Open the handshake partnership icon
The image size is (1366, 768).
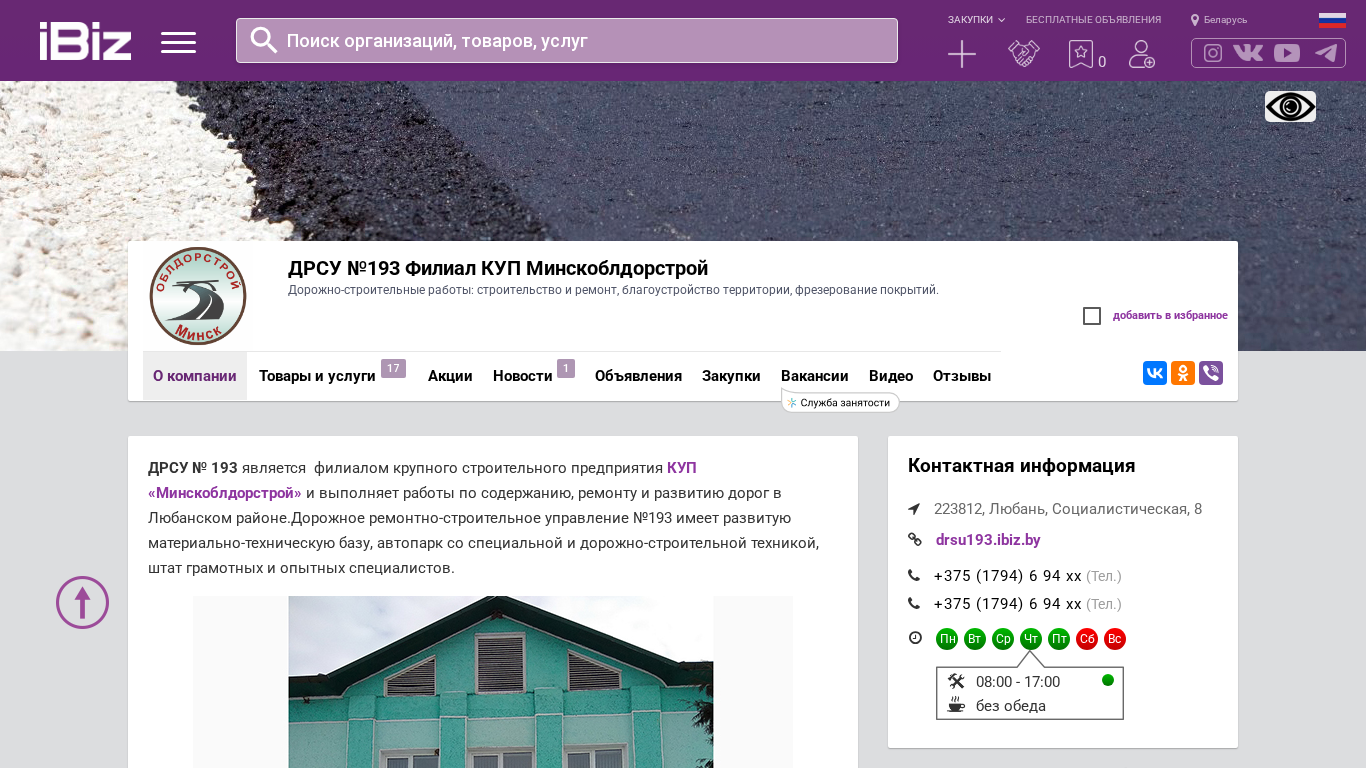pos(1024,54)
